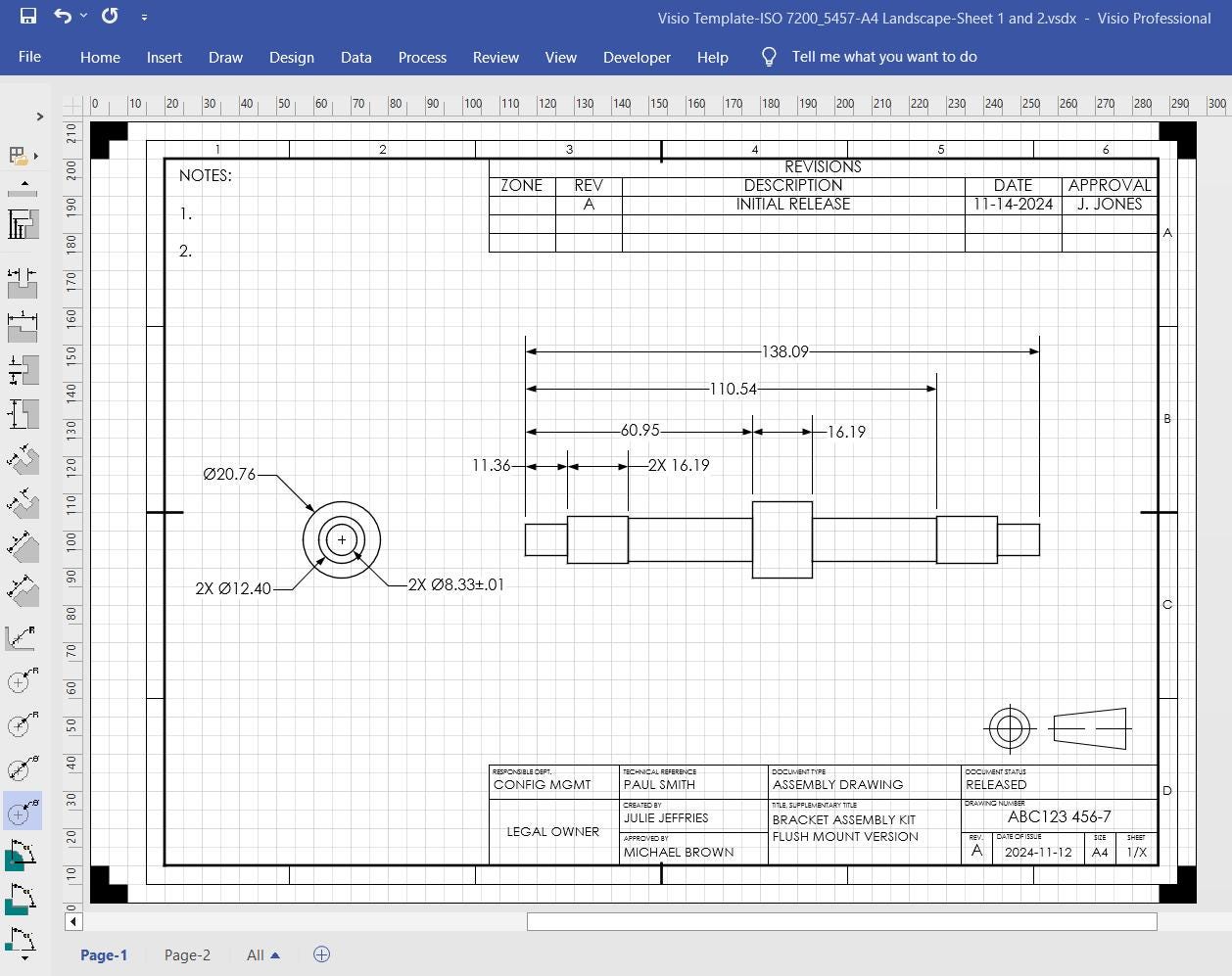Click the 11-14-2024 revision date cell

point(1014,205)
